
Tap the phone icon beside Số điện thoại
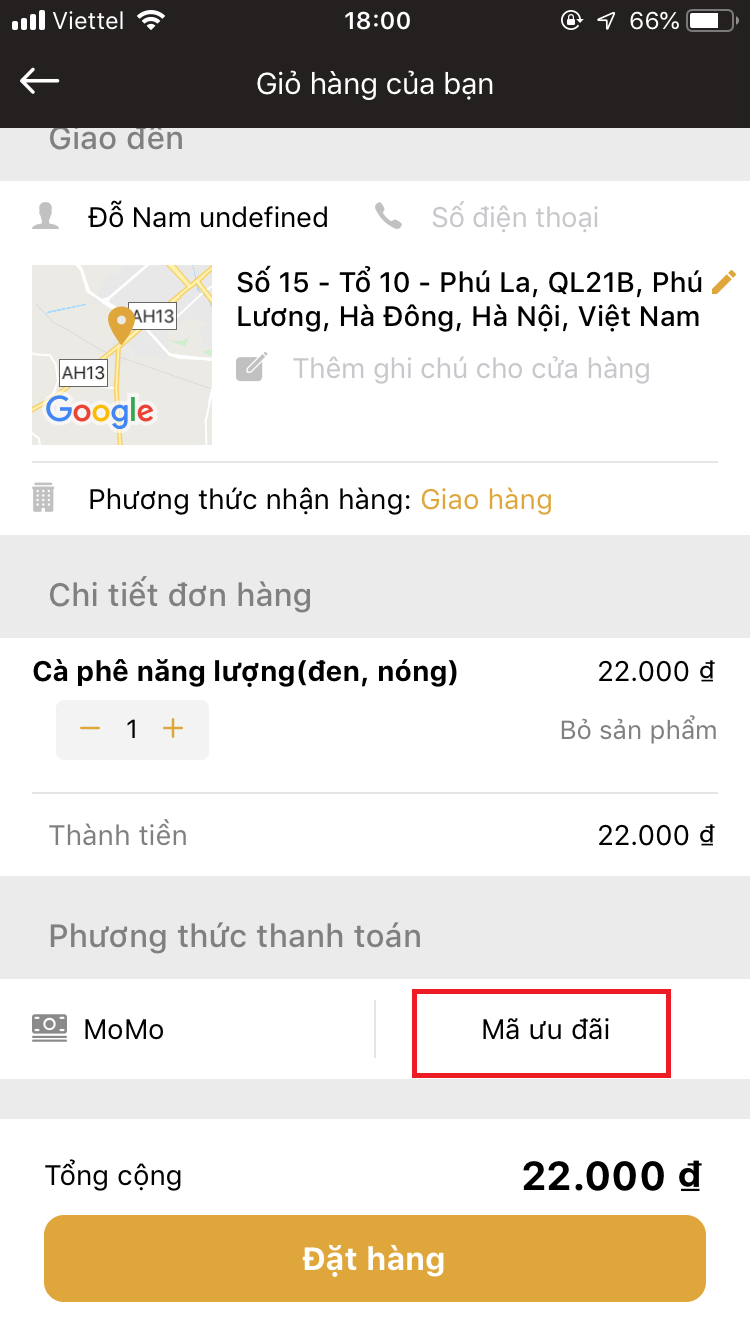[388, 216]
